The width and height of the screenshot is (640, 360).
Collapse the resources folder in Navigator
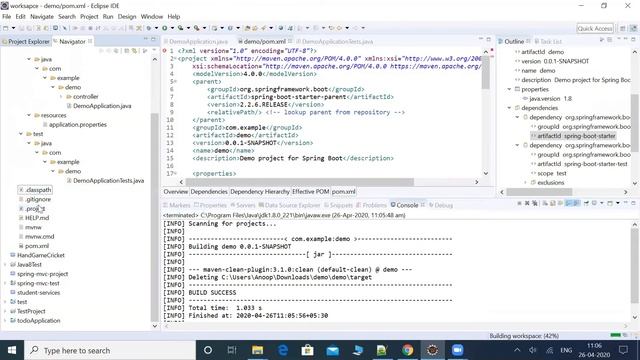pos(29,115)
